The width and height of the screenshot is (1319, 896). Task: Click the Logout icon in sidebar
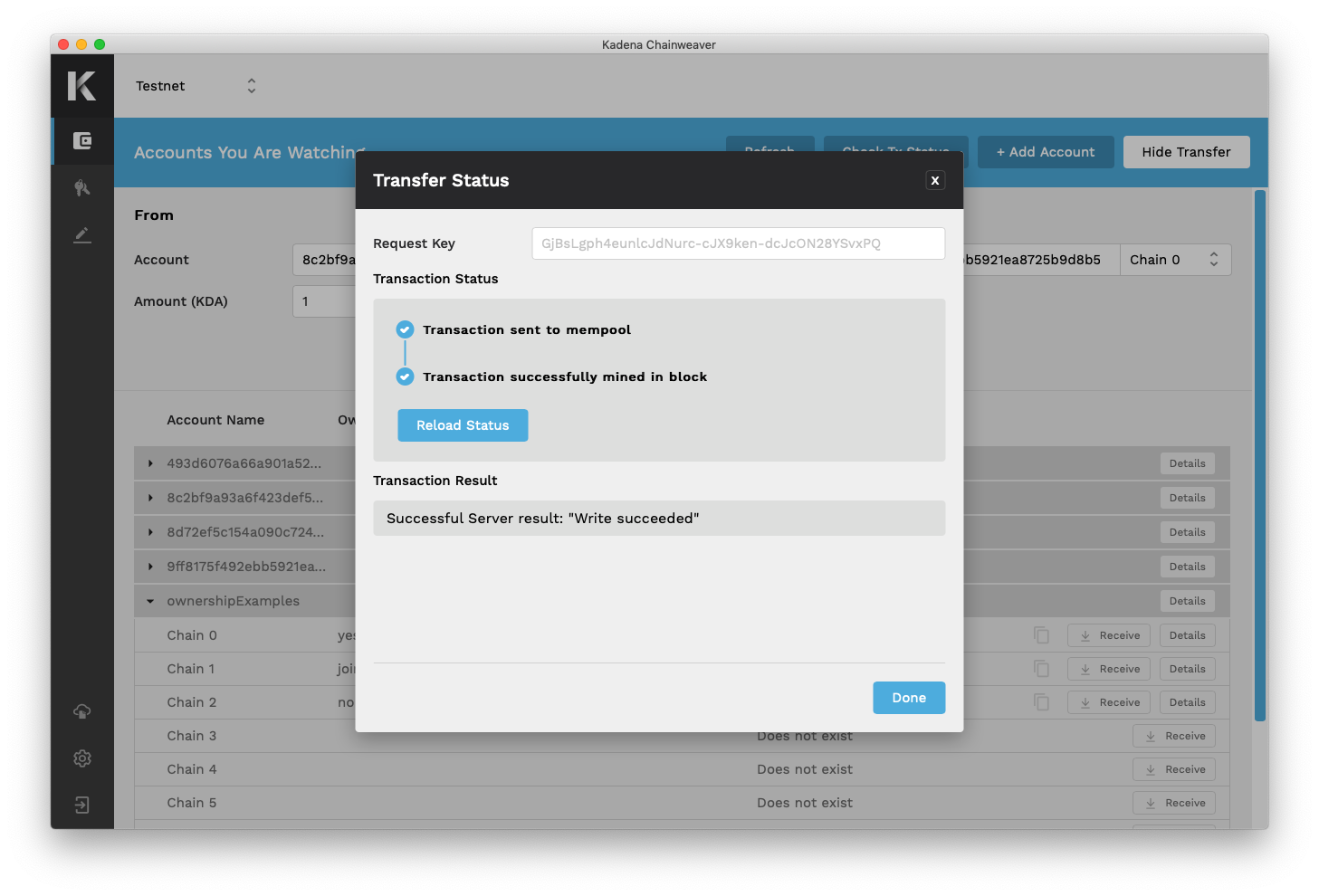tap(82, 805)
